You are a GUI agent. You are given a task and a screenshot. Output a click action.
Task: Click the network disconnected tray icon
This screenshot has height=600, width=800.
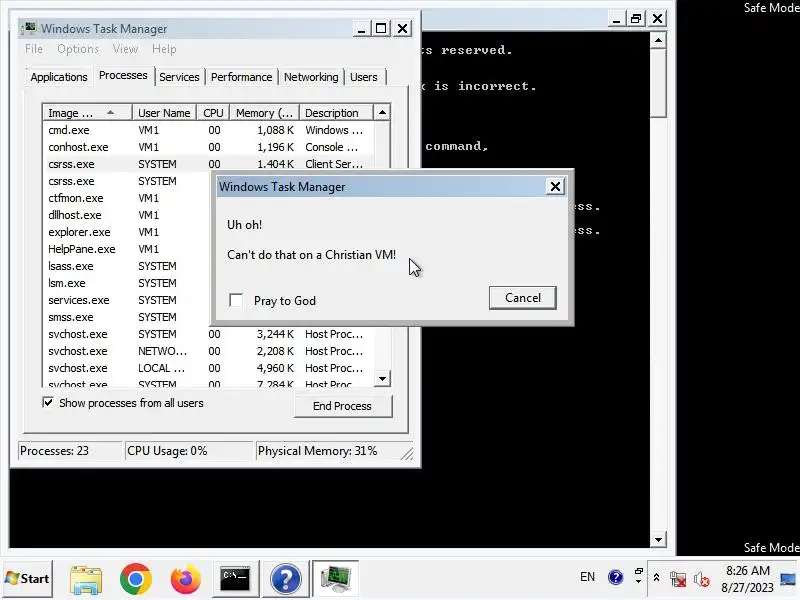pyautogui.click(x=678, y=580)
